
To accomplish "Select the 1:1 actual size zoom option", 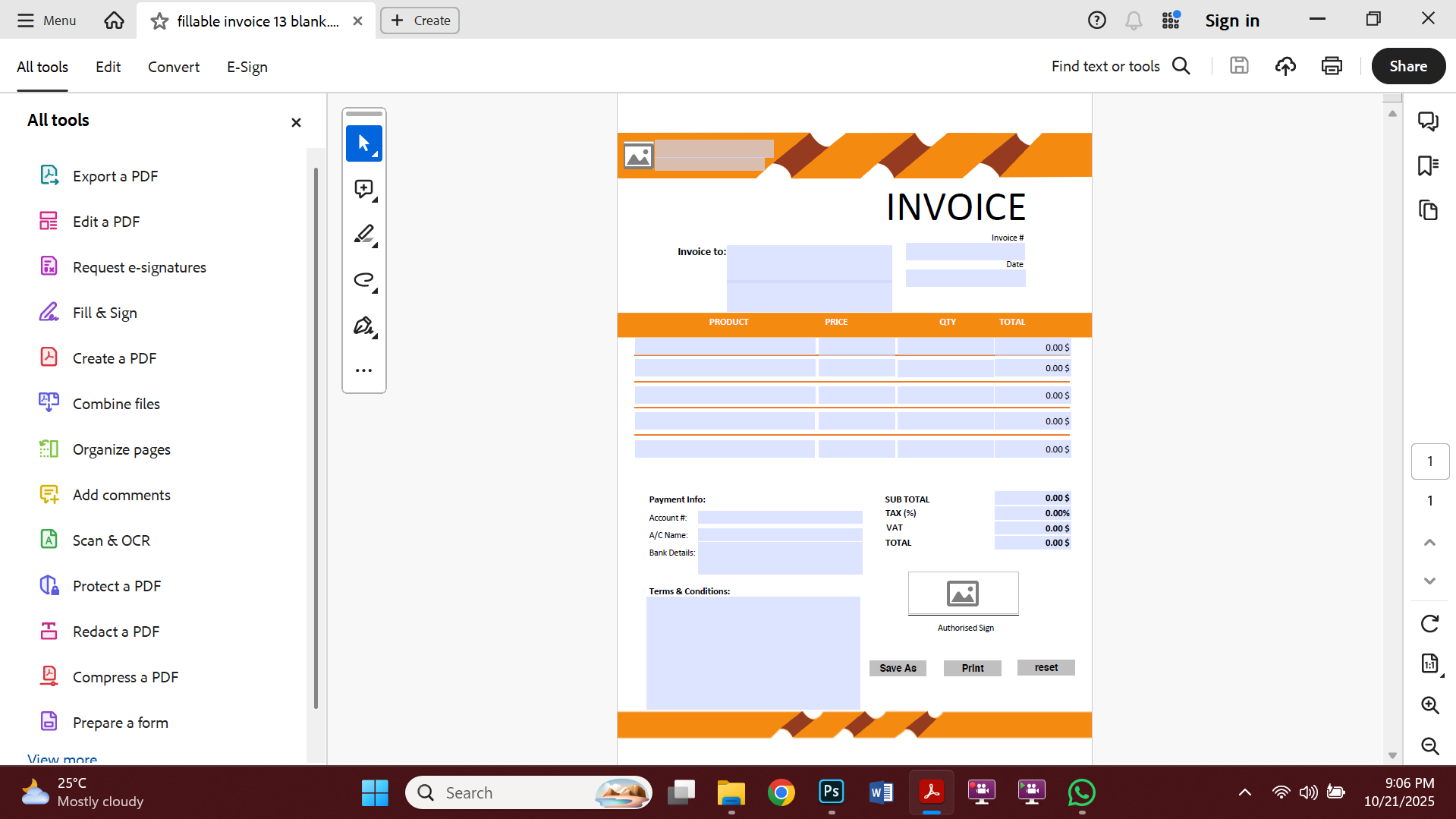I will click(1430, 663).
